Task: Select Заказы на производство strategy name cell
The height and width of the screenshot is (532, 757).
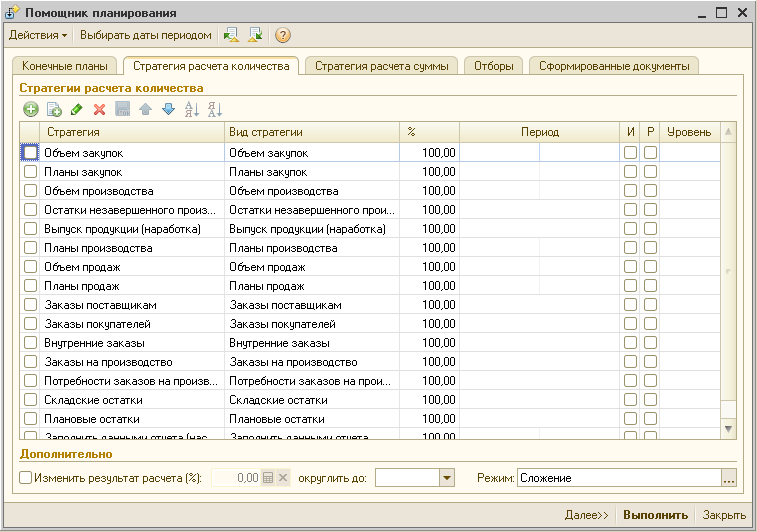Action: click(132, 362)
